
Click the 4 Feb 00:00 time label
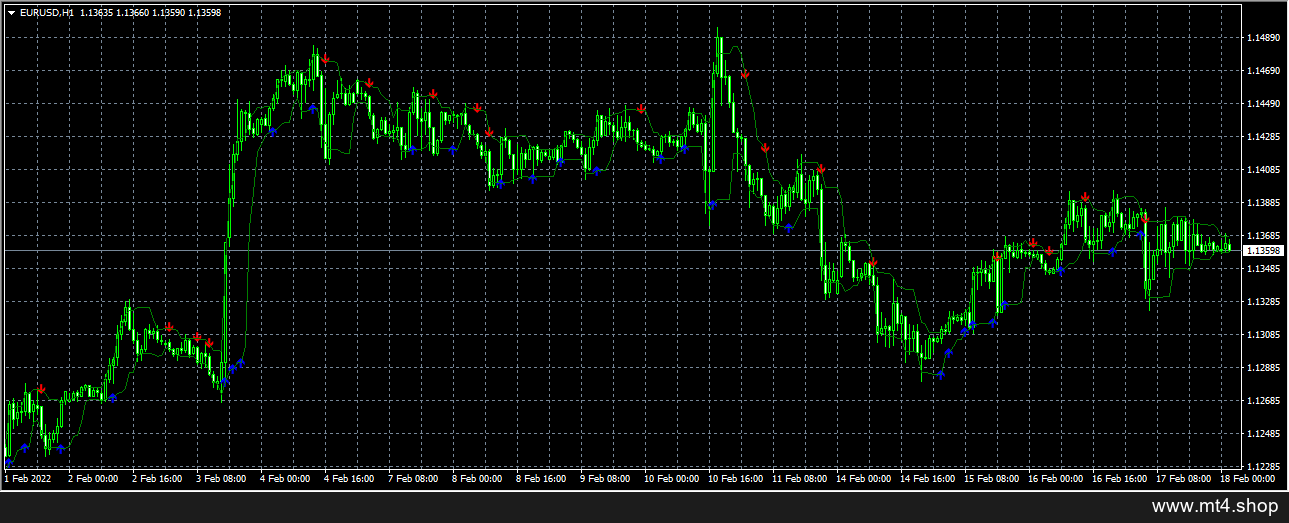pyautogui.click(x=285, y=479)
